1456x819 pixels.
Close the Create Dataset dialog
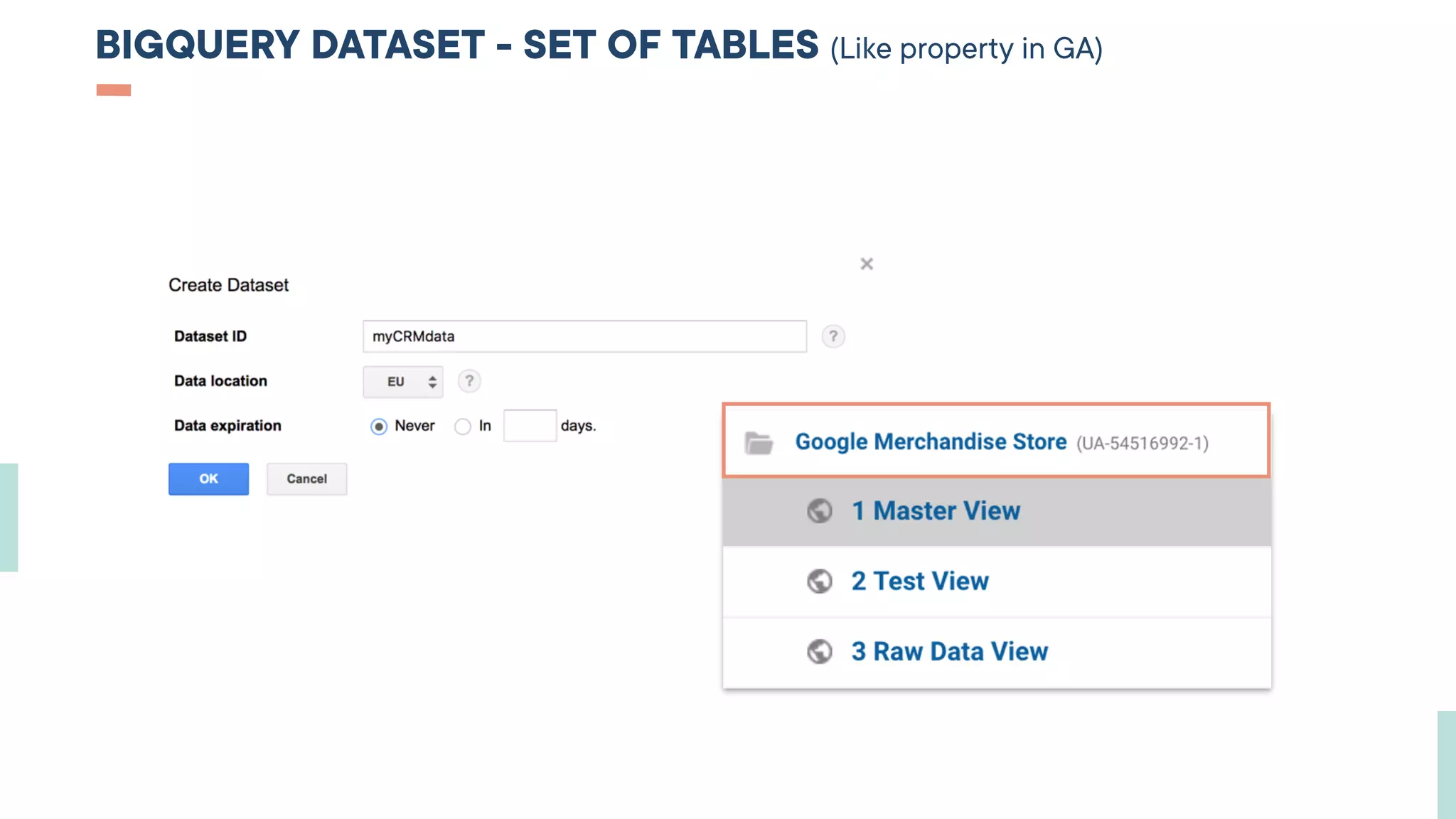(x=866, y=264)
